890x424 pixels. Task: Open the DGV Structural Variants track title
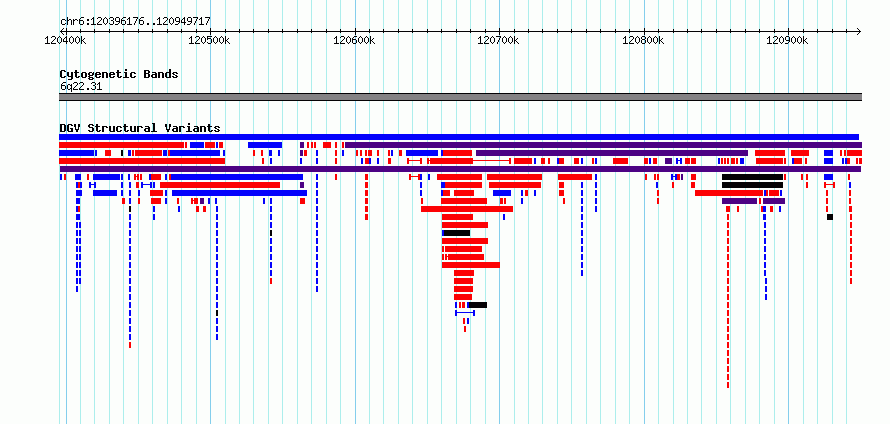pyautogui.click(x=140, y=128)
